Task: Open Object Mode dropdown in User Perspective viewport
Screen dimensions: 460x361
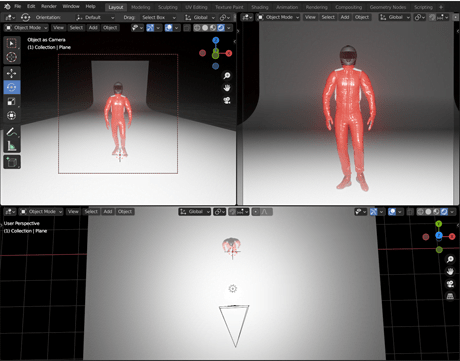Action: pyautogui.click(x=41, y=212)
